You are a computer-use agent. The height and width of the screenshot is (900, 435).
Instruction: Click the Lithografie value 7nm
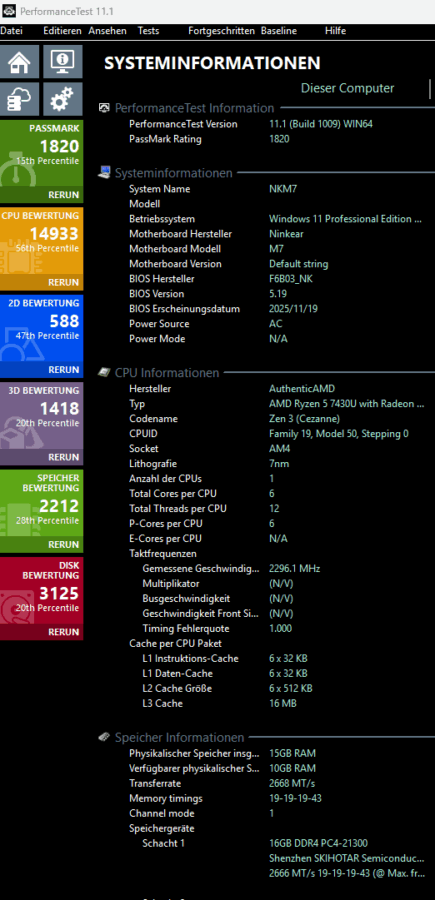pyautogui.click(x=279, y=464)
